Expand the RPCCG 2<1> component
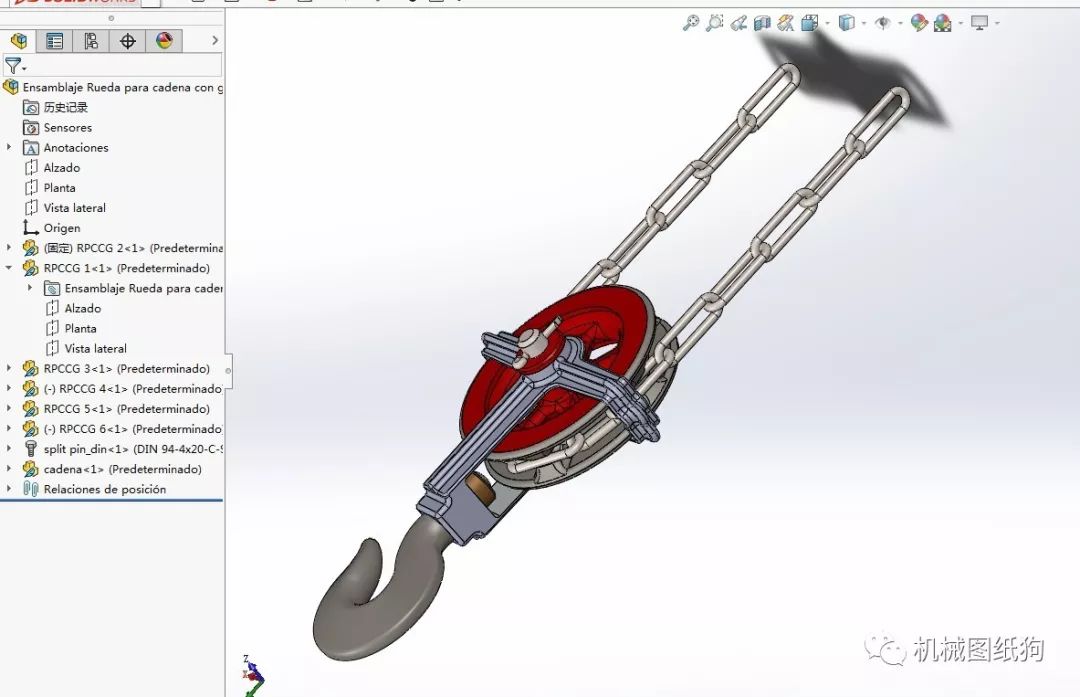Viewport: 1080px width, 697px height. point(9,247)
